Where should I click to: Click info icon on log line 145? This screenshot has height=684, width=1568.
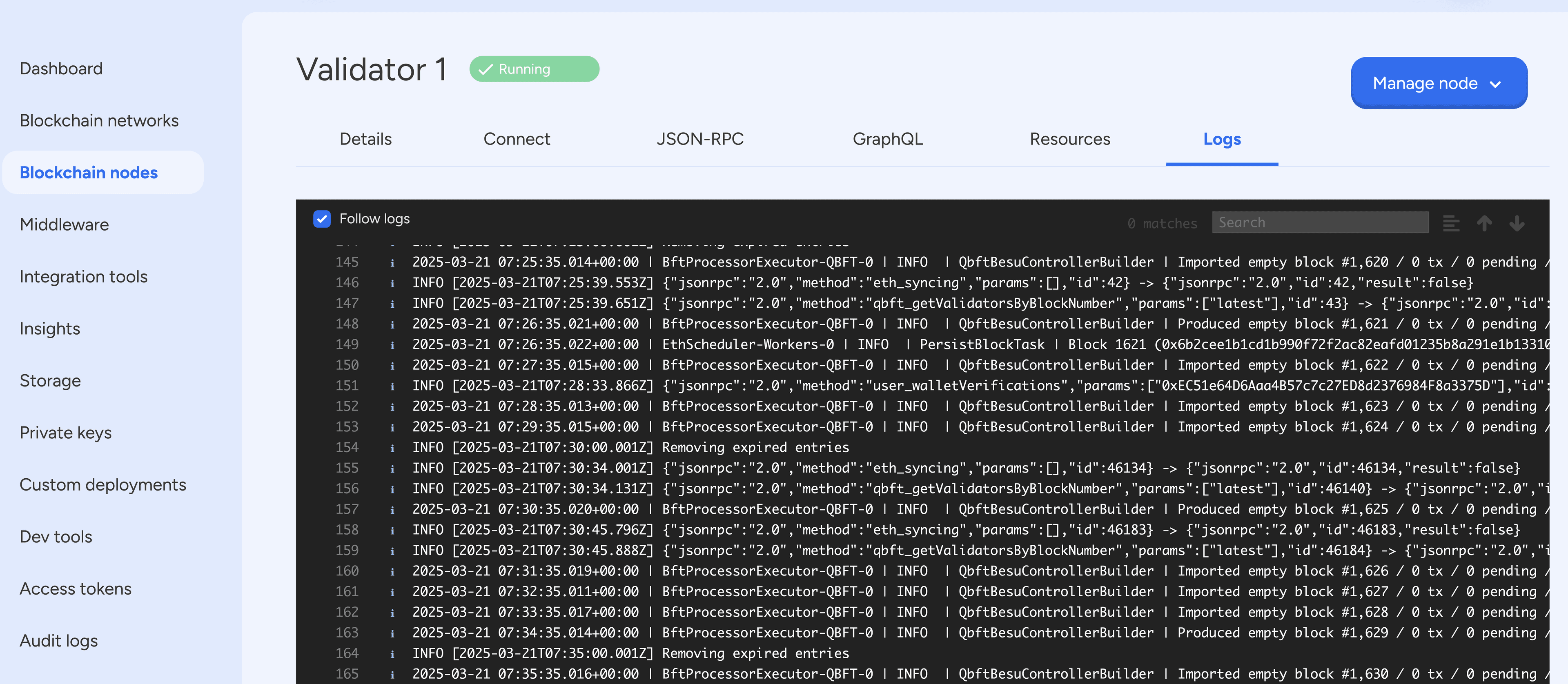click(392, 263)
